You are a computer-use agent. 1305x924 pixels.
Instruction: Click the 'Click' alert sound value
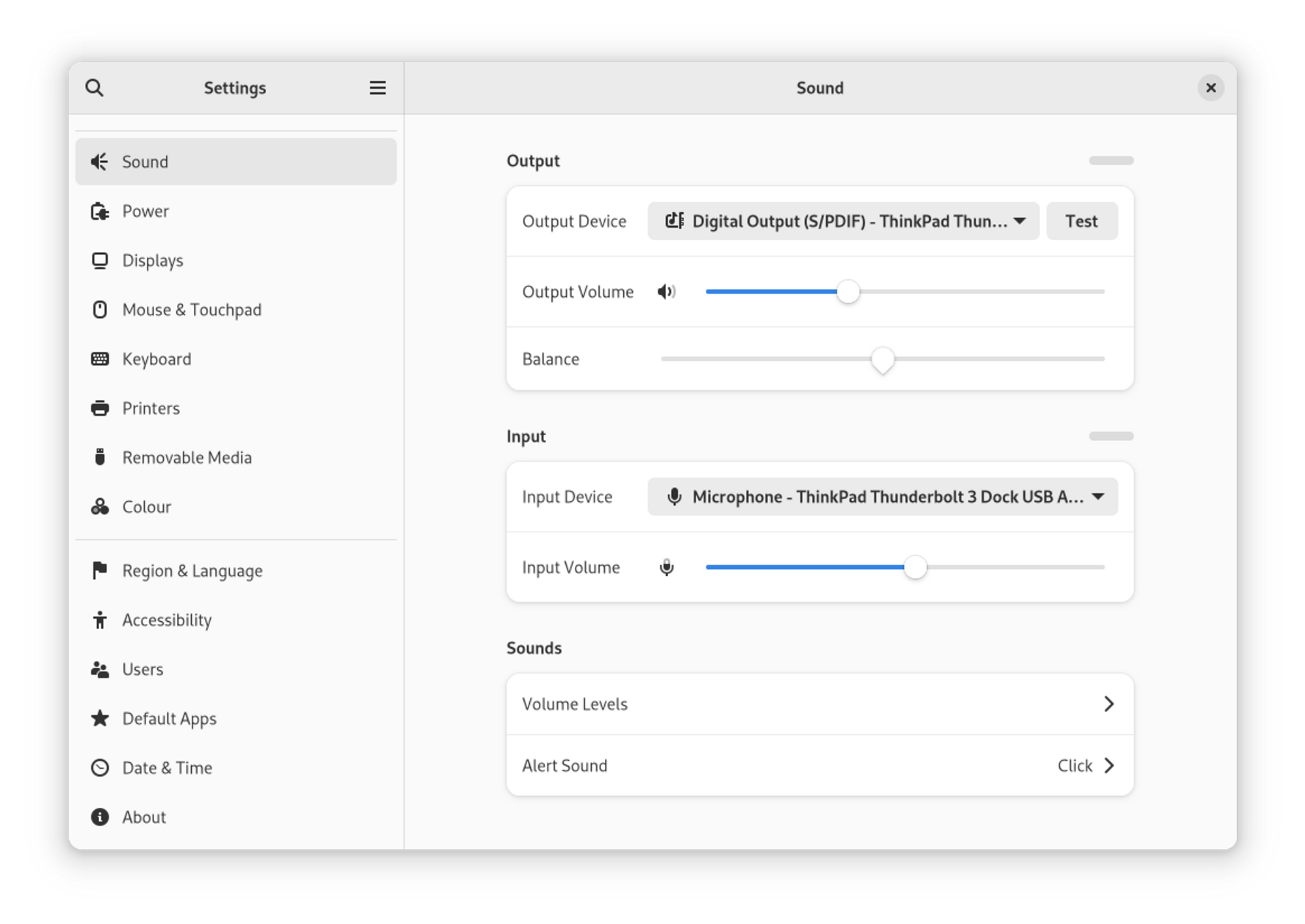tap(1075, 765)
